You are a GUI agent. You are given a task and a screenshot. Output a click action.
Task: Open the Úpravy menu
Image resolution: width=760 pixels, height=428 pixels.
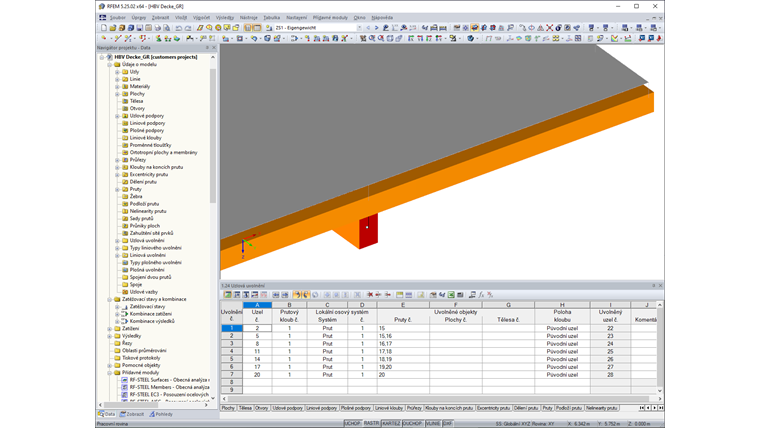point(139,17)
